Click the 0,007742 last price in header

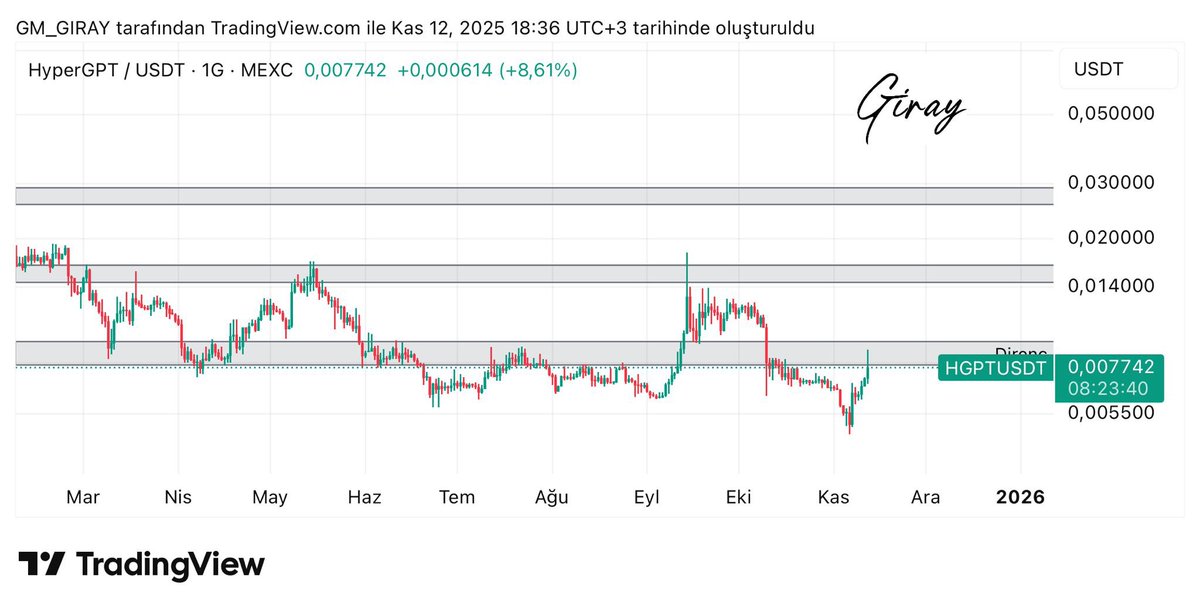pyautogui.click(x=345, y=71)
